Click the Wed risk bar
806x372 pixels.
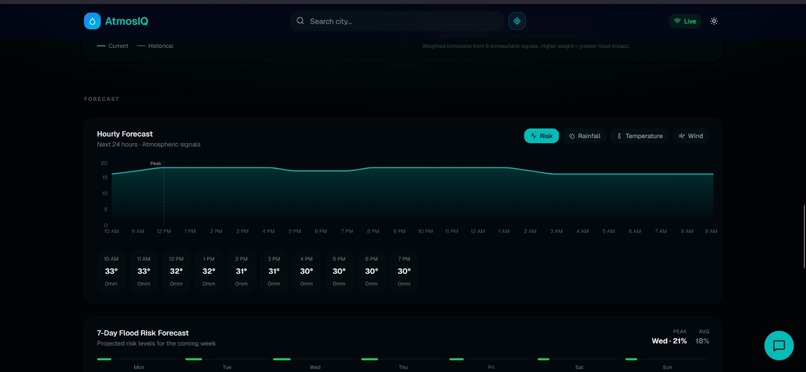(x=282, y=359)
